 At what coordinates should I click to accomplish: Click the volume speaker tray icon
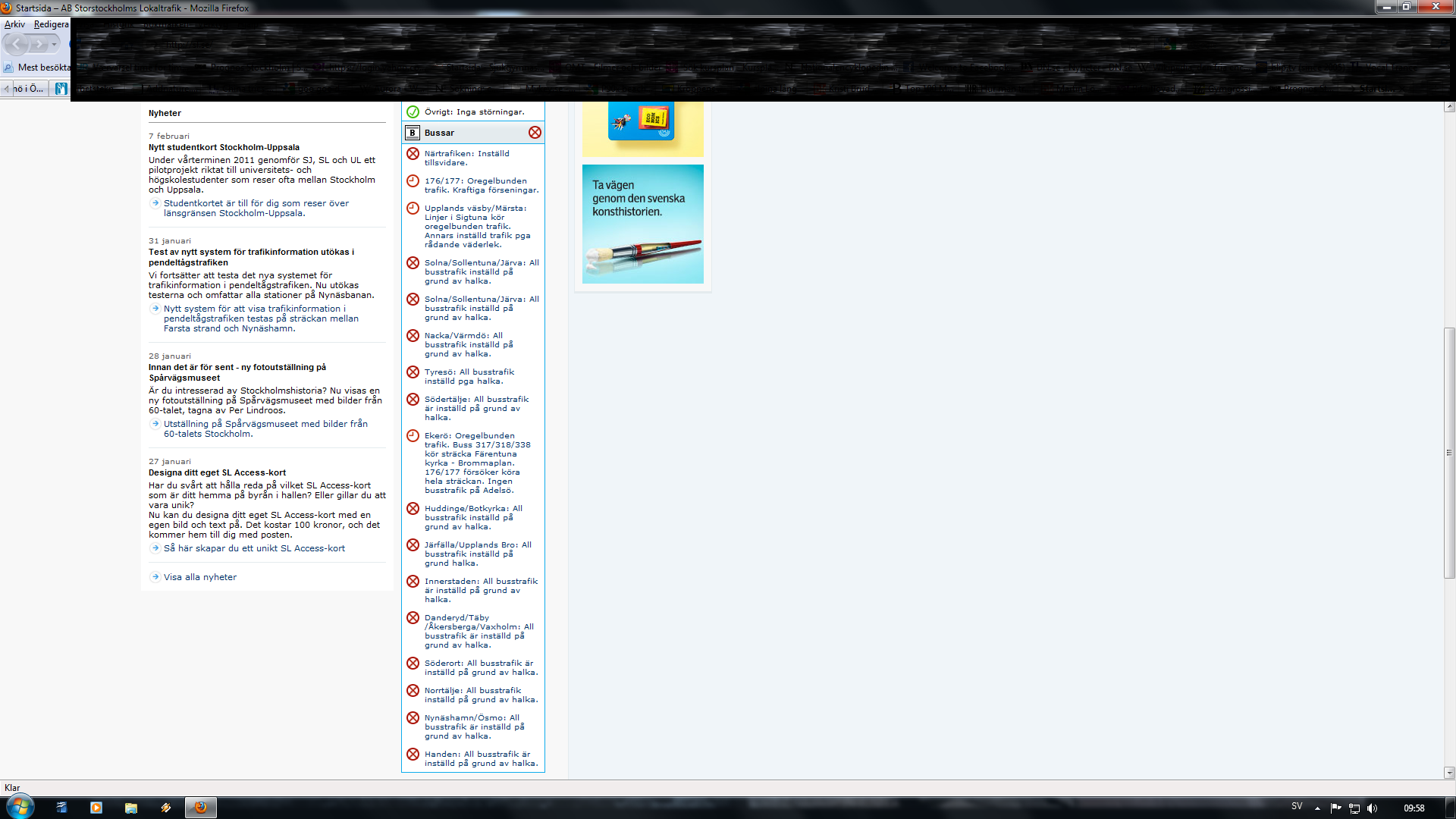click(x=1372, y=808)
